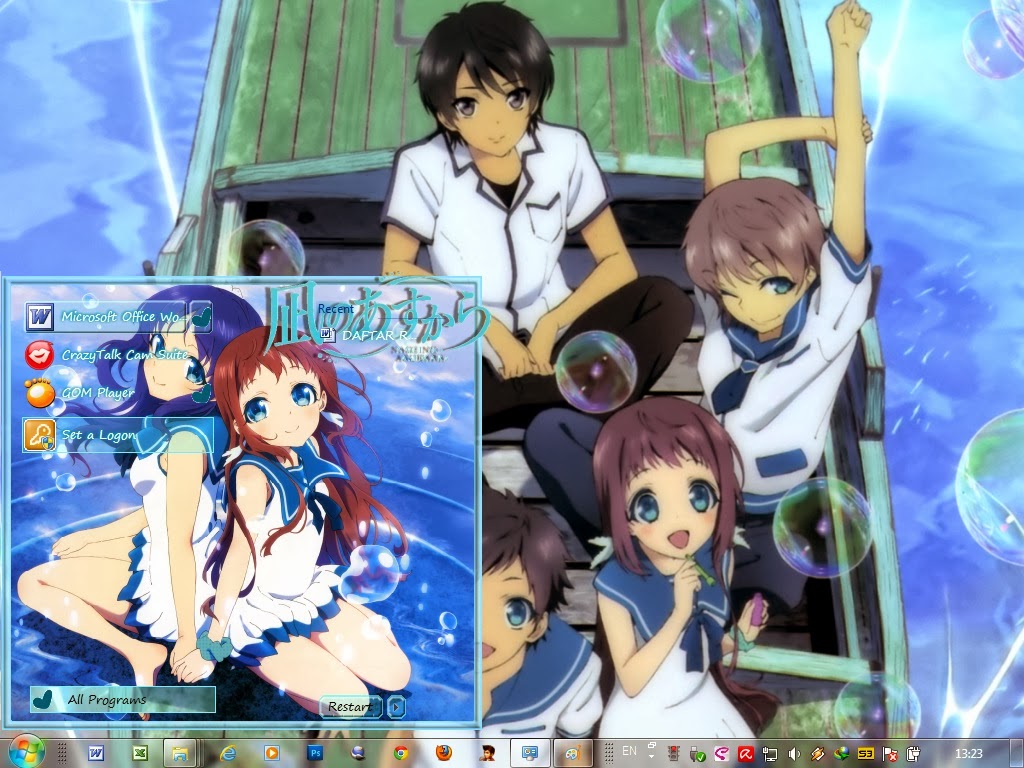Open the Avira antivirus tray icon

click(746, 753)
